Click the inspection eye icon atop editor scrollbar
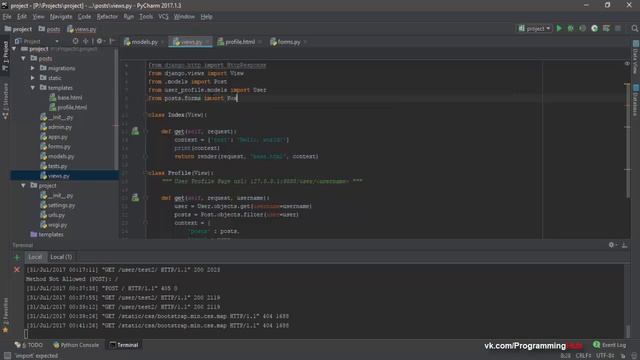 point(627,64)
